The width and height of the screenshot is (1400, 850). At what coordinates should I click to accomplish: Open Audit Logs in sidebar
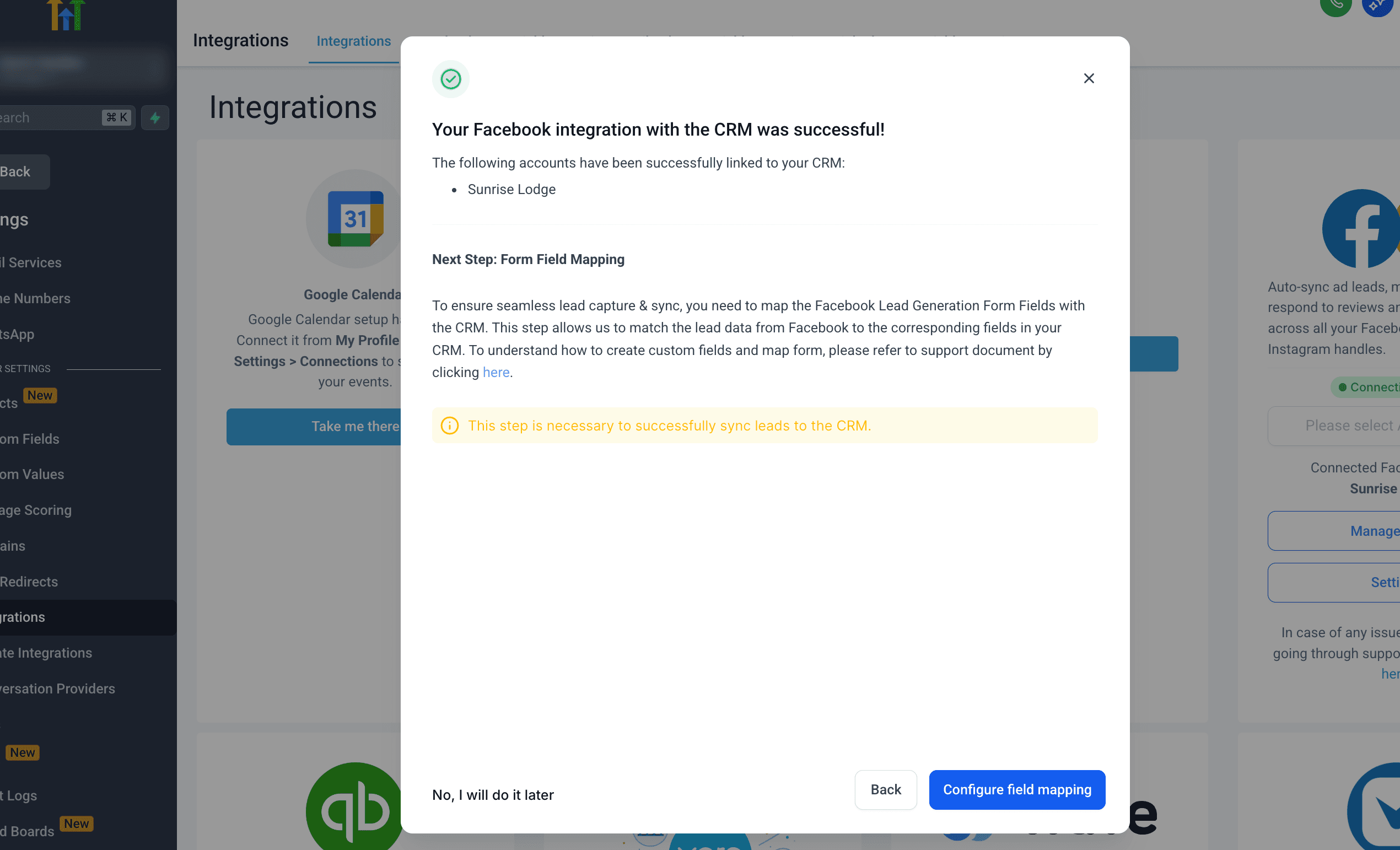[x=19, y=795]
